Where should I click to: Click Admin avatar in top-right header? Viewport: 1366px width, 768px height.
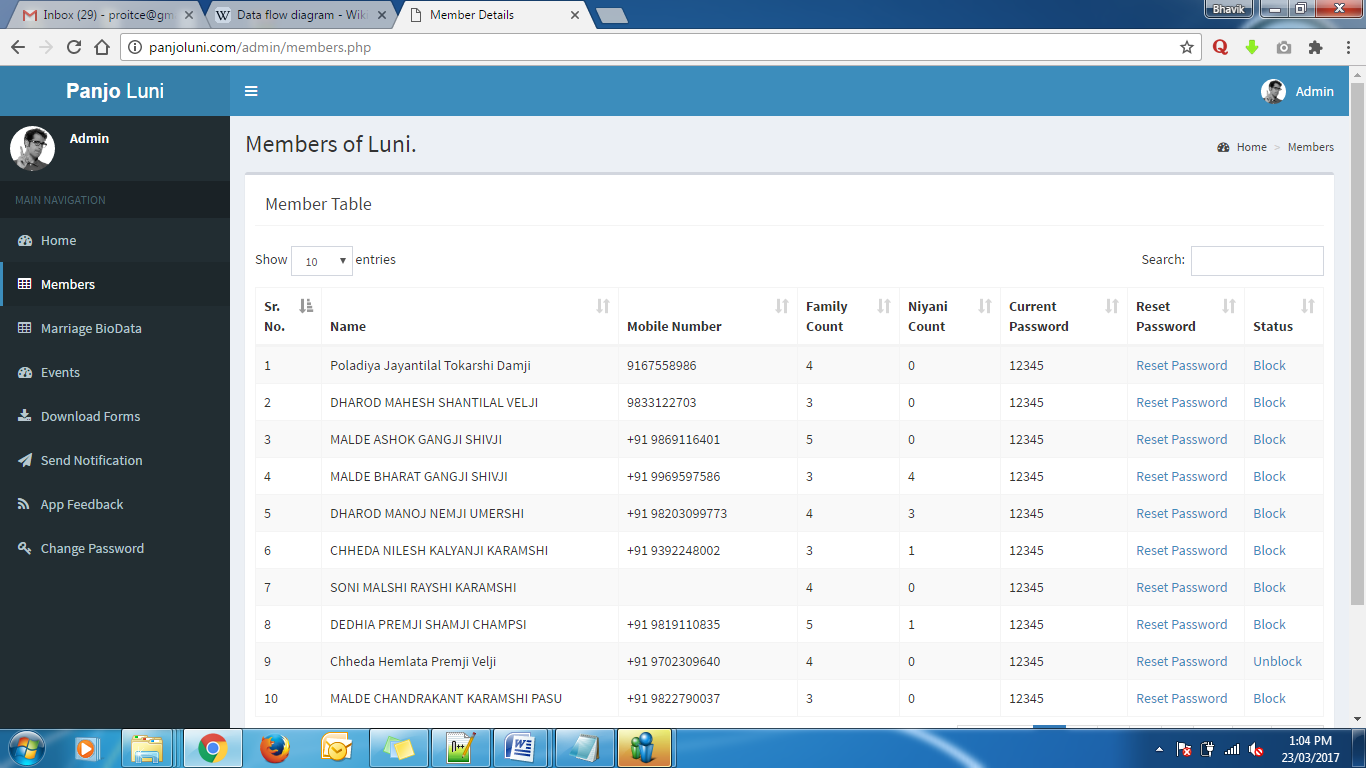1273,91
